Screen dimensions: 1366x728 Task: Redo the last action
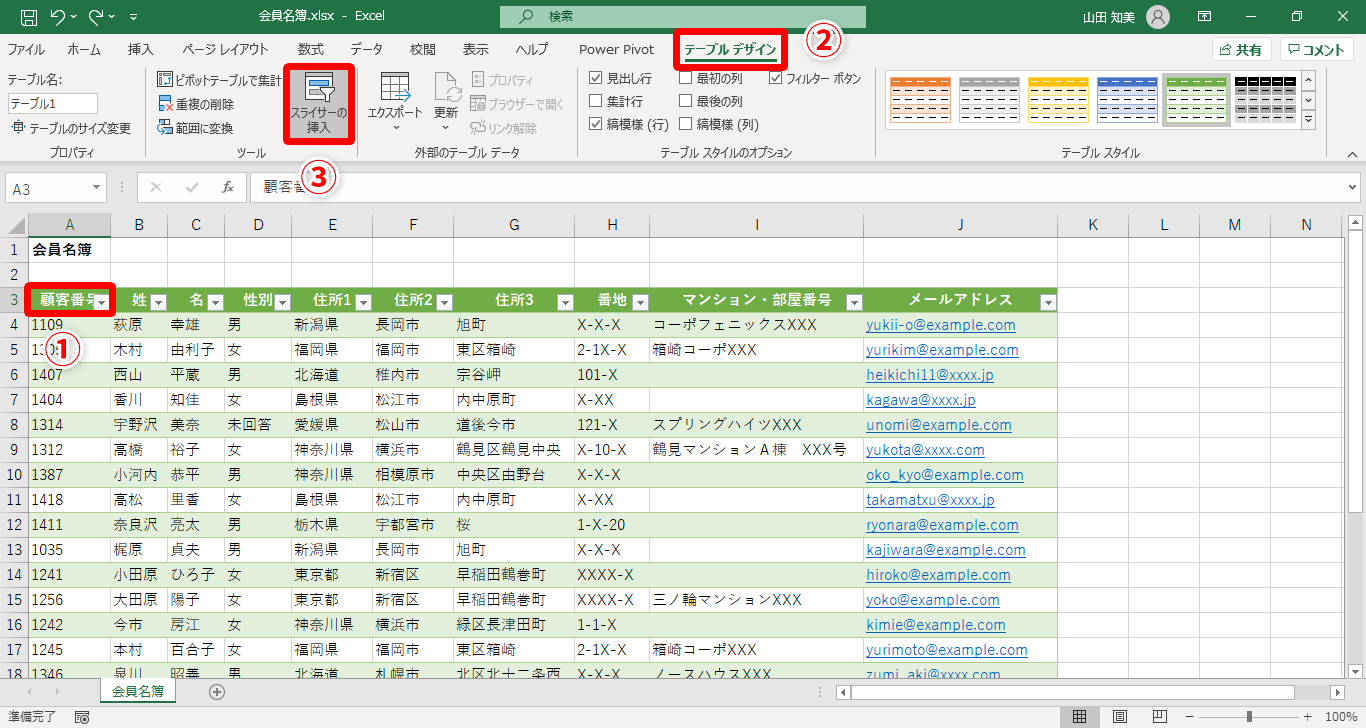pyautogui.click(x=97, y=17)
